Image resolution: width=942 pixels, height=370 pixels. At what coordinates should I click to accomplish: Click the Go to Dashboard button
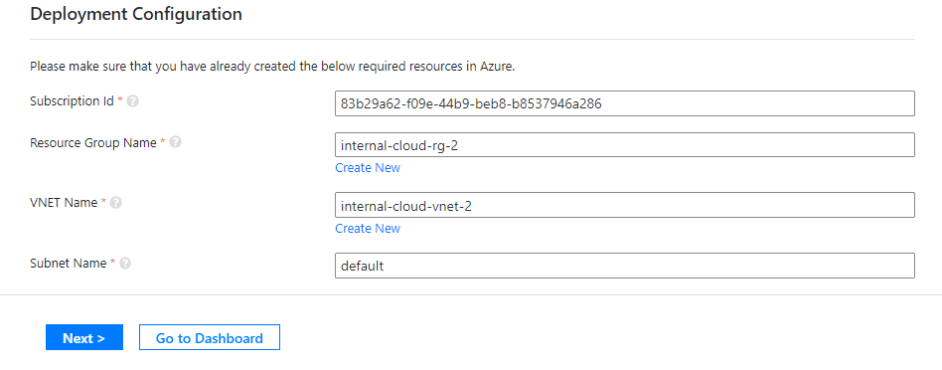tap(209, 338)
